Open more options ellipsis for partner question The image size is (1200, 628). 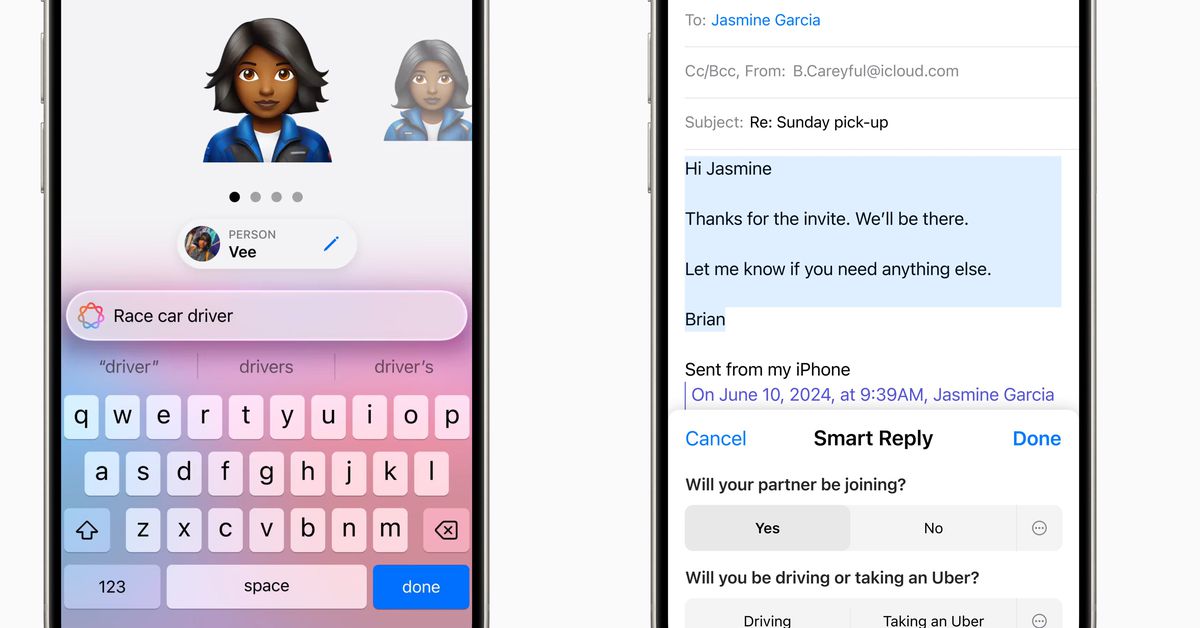tap(1039, 528)
